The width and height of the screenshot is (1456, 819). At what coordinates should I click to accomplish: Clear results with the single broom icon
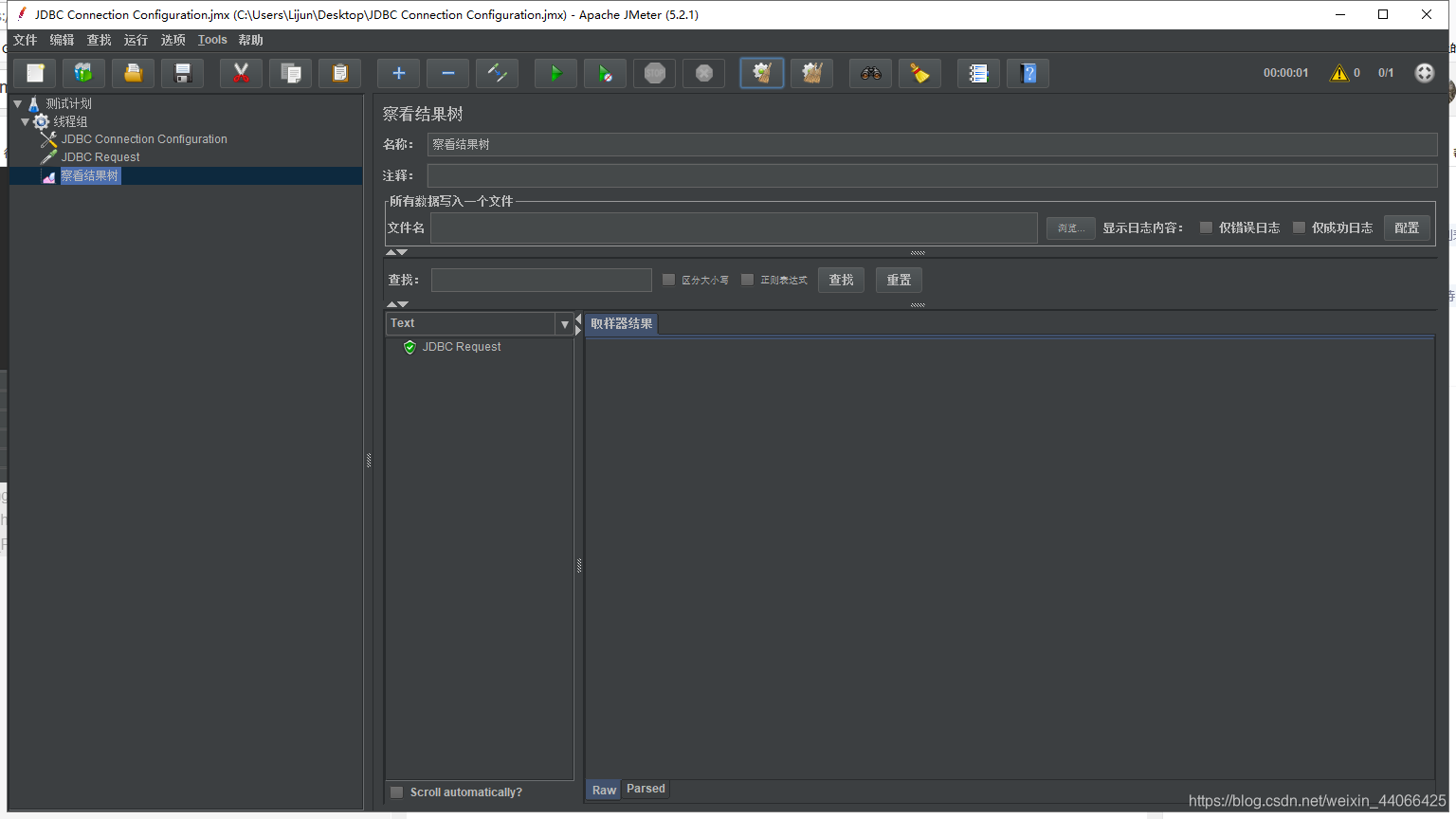762,73
